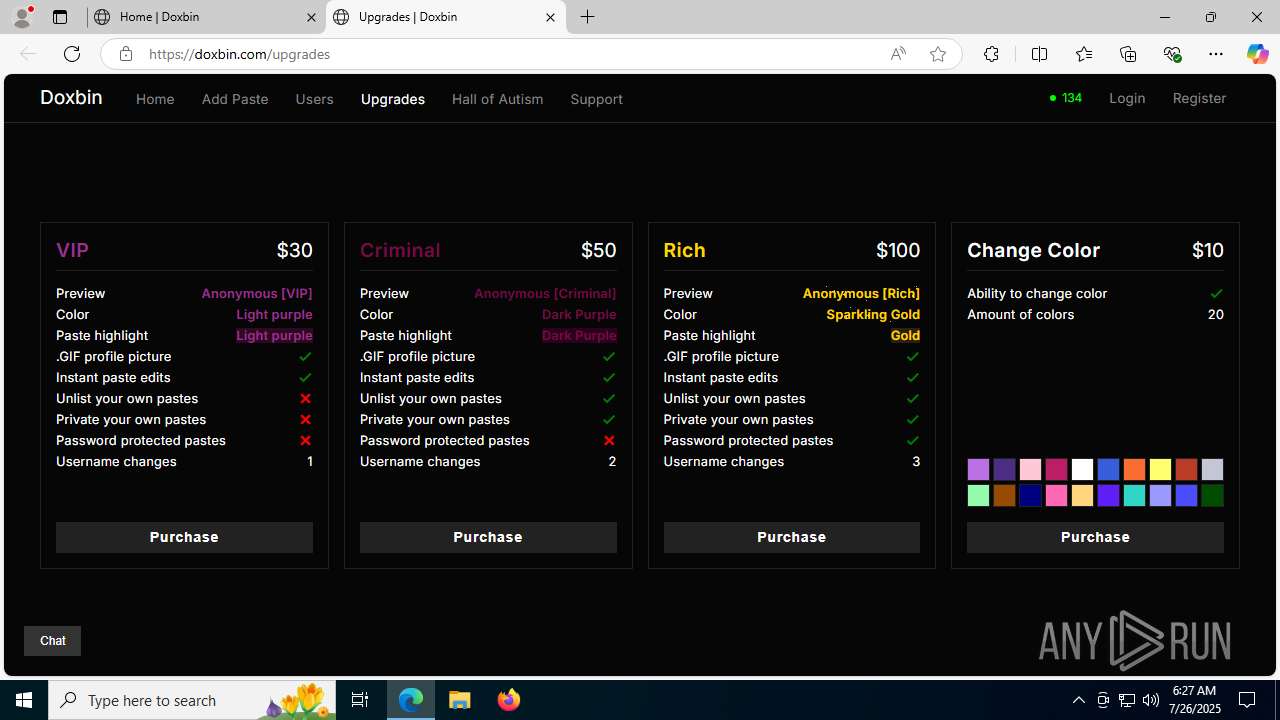Click VIP Password protected pastes red cross

pos(305,440)
